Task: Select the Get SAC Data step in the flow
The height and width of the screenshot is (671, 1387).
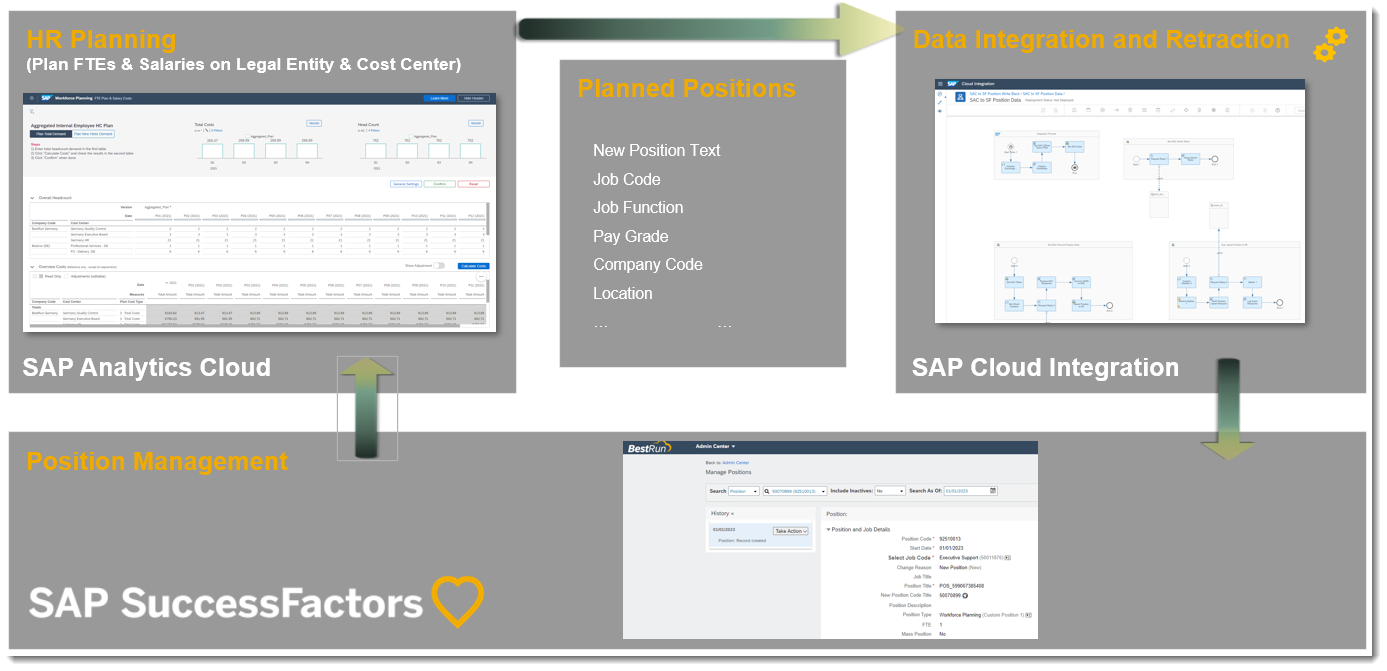Action: [x=1075, y=147]
